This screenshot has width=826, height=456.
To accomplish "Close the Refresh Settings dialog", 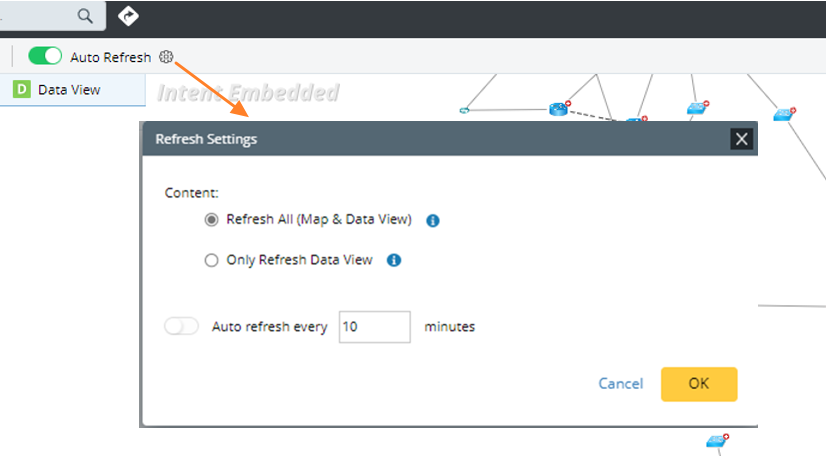I will pos(741,139).
